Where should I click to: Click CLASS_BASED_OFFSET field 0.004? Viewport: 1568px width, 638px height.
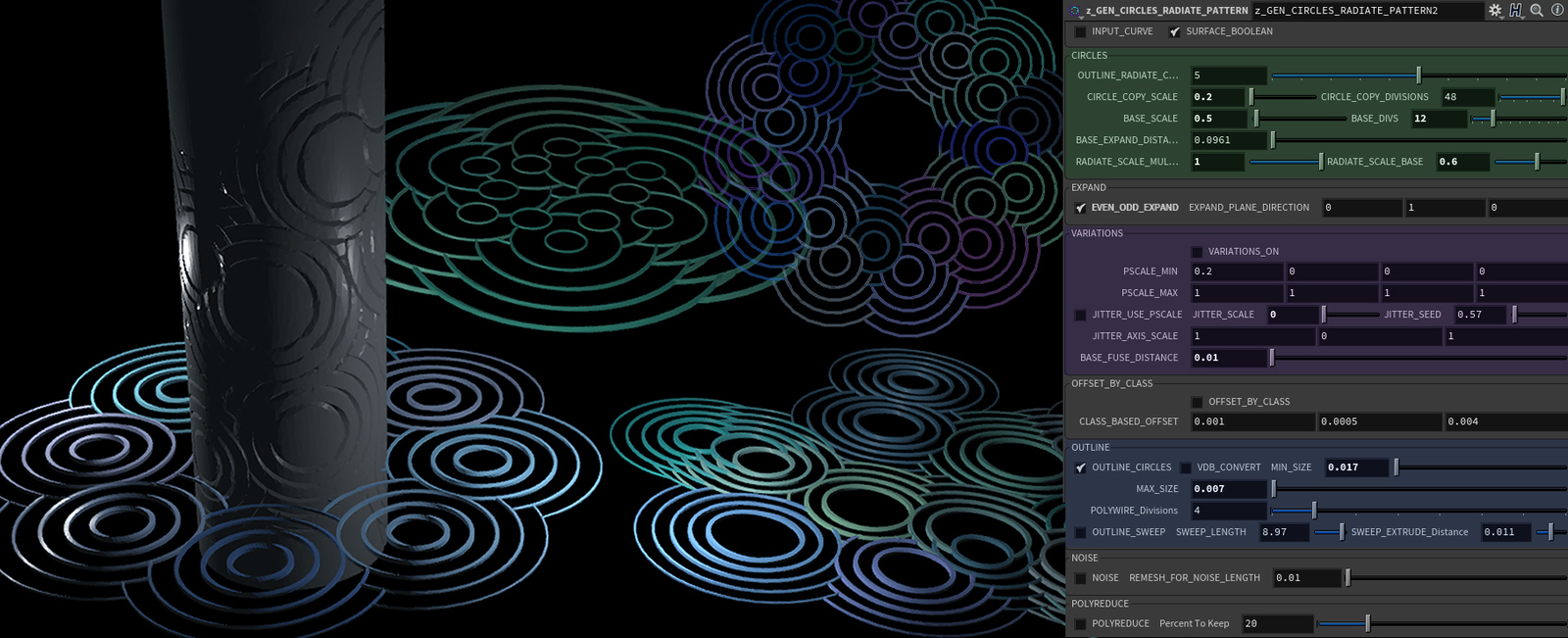[1506, 421]
